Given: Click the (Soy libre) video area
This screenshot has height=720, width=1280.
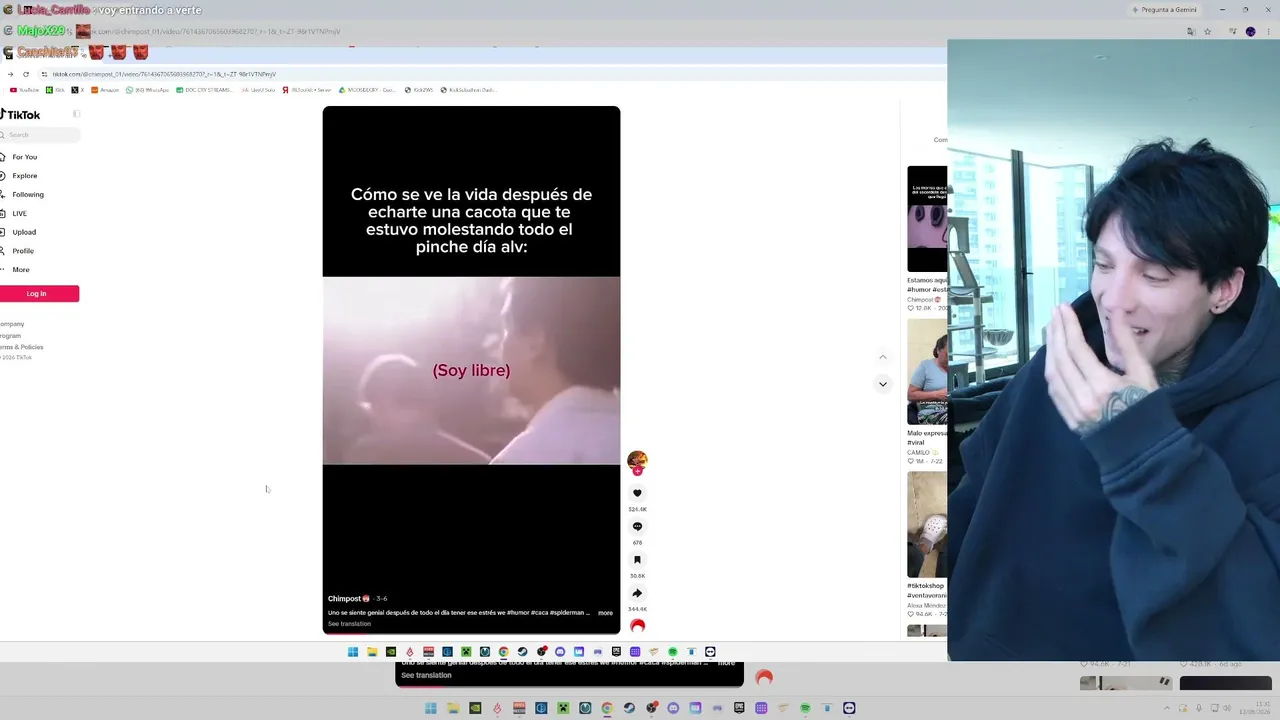Looking at the screenshot, I should tap(471, 370).
